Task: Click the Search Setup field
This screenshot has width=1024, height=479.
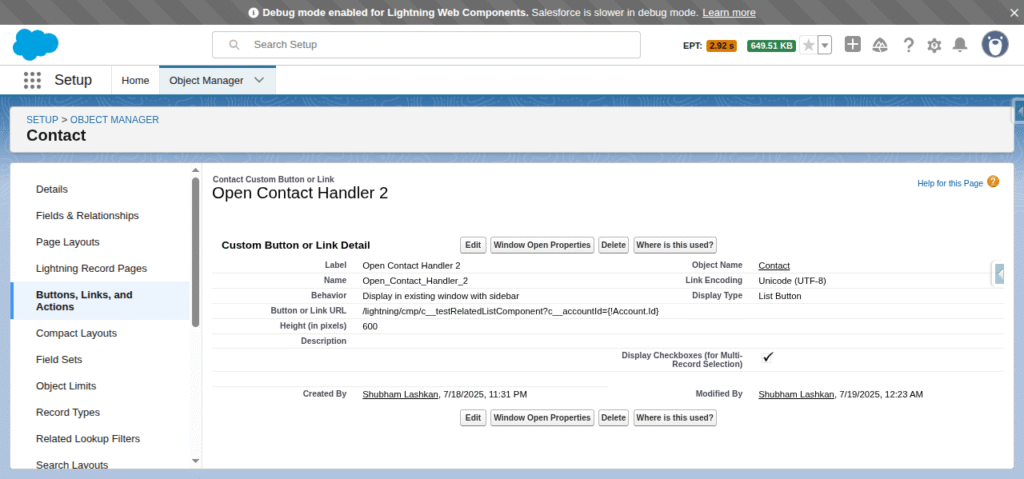Action: click(426, 44)
